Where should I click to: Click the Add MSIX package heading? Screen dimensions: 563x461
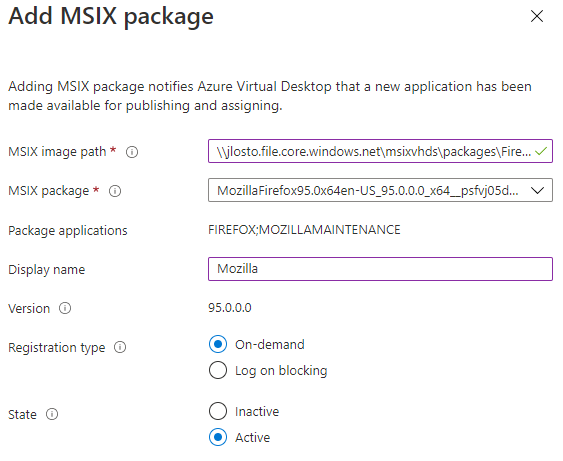click(x=111, y=17)
